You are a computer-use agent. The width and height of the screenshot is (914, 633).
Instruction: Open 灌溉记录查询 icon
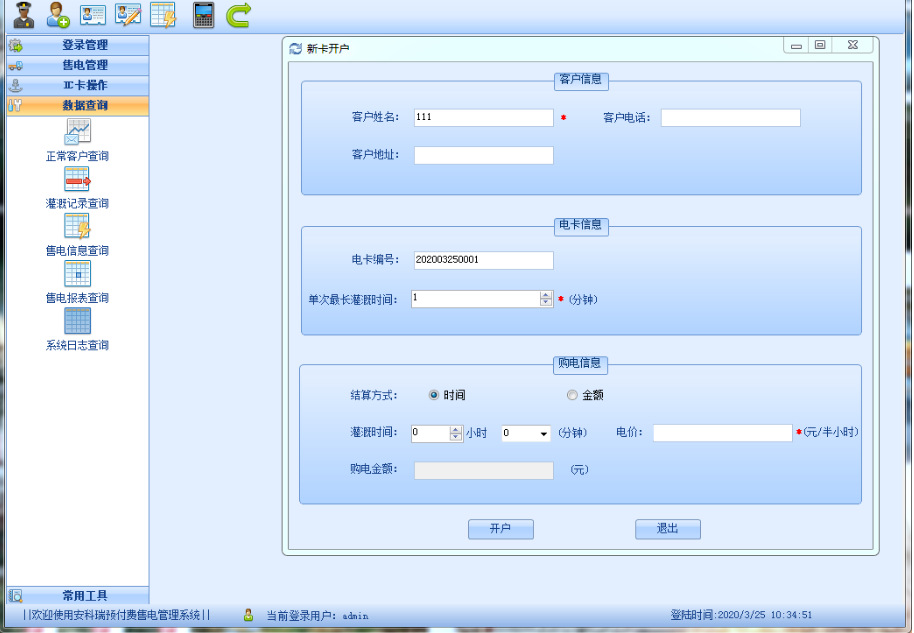point(78,179)
